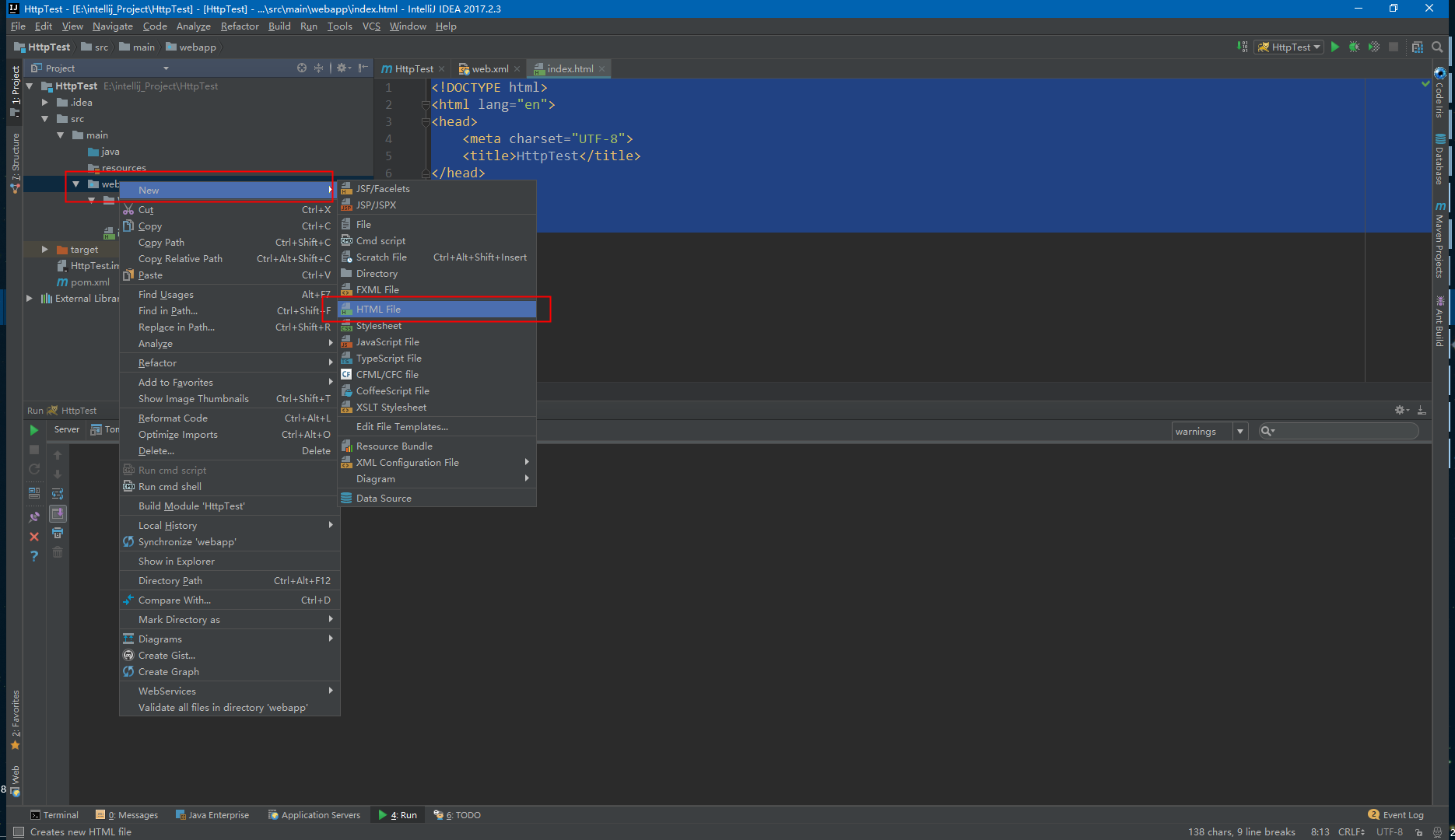1455x840 pixels.
Task: Pin the Run tool window
Action: [x=34, y=514]
